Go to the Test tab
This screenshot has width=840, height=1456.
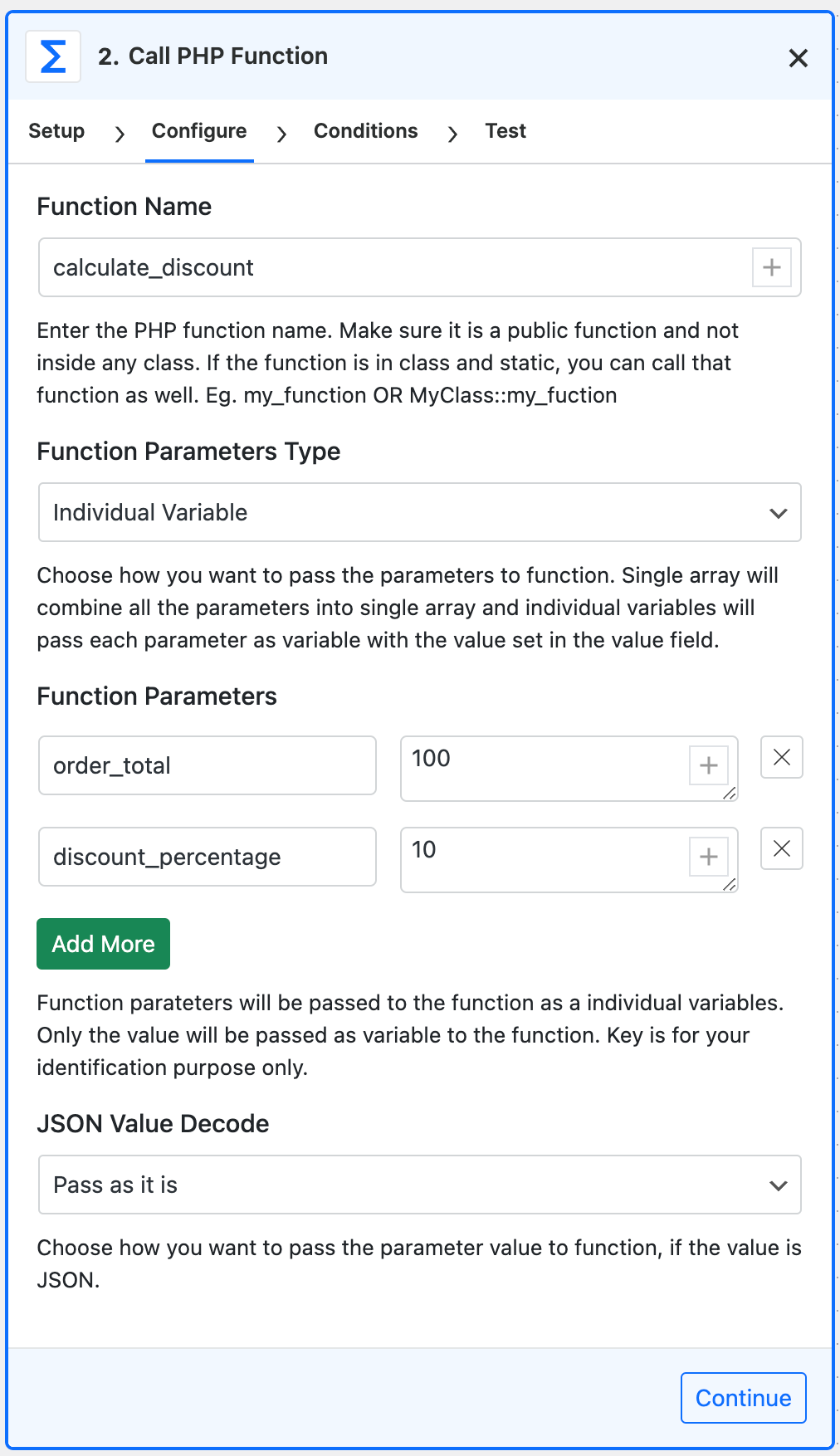pyautogui.click(x=505, y=131)
